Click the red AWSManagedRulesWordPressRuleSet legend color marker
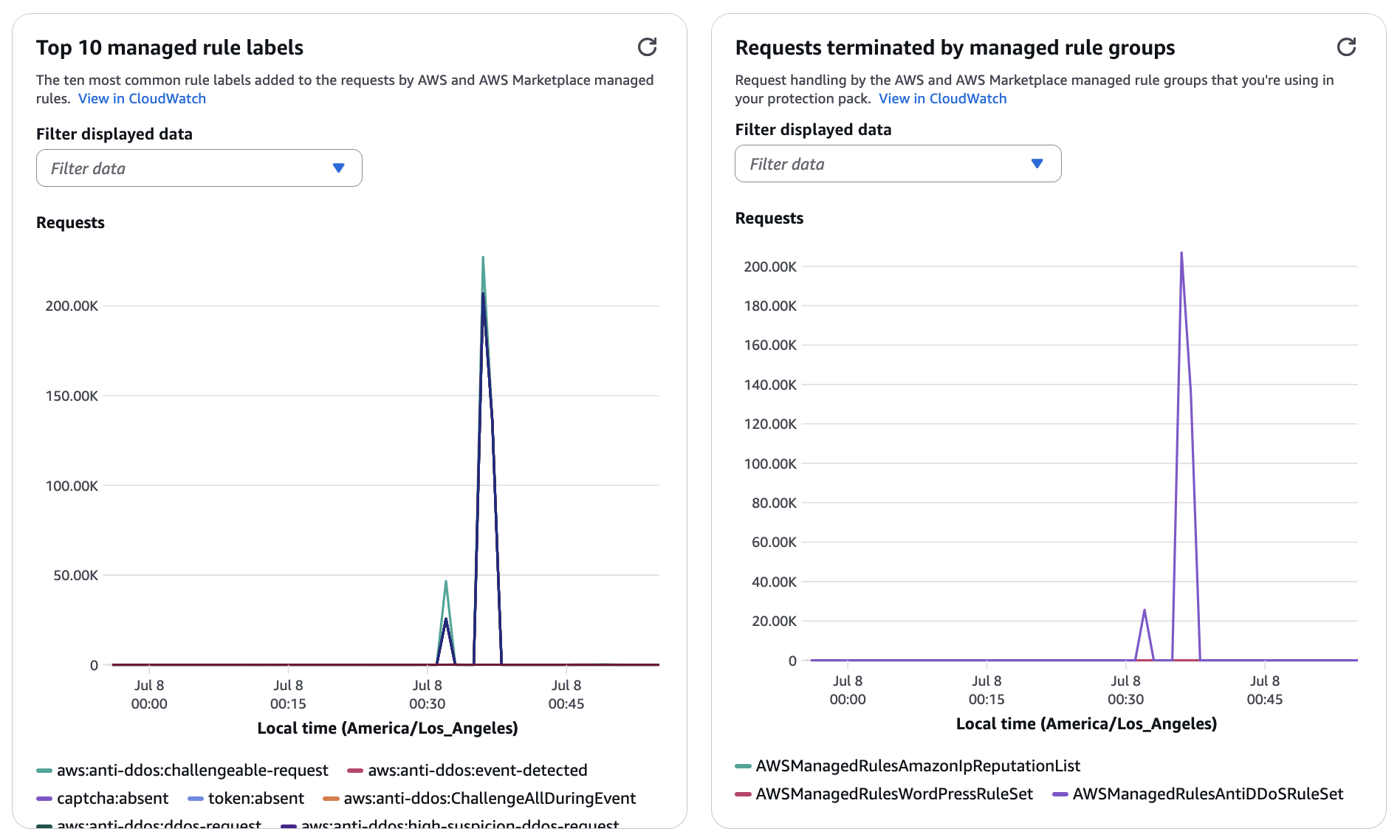Screen dimensions: 1400x840 pos(743,794)
